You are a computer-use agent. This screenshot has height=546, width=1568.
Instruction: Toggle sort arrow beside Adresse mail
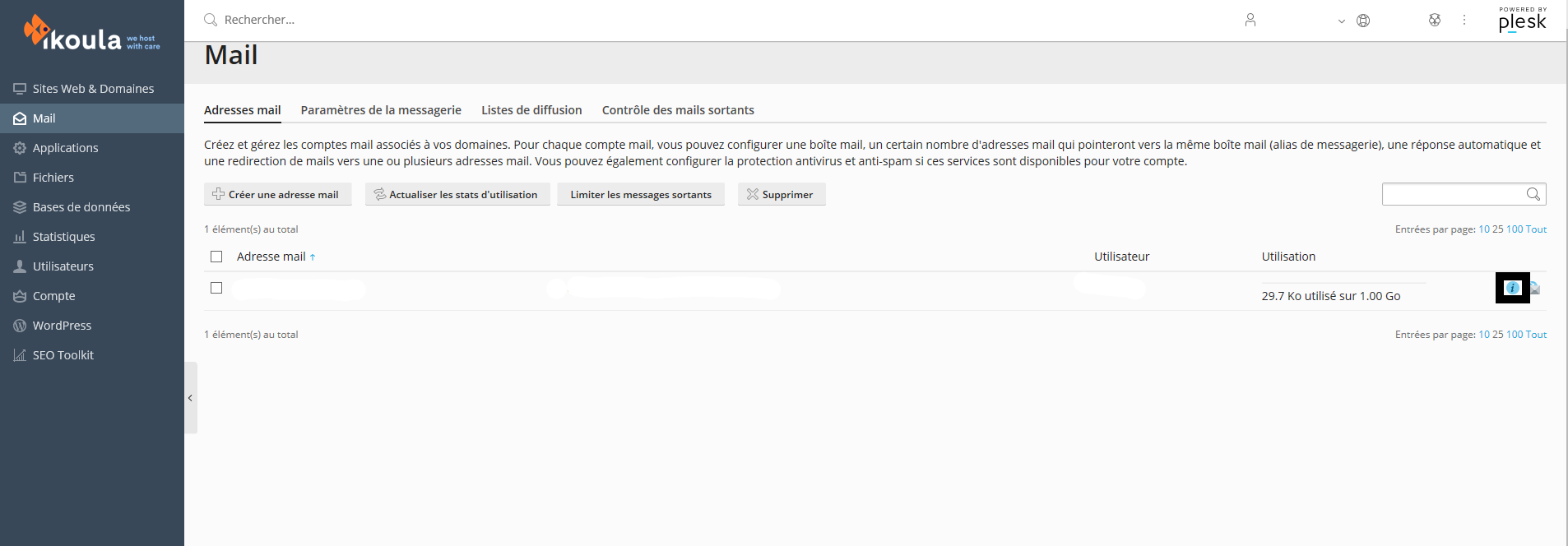[x=313, y=257]
